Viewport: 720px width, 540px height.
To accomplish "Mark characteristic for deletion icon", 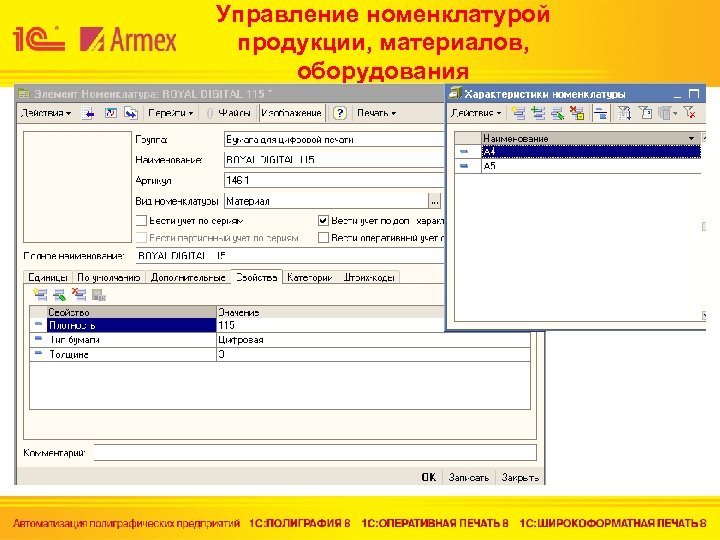I will 577,113.
